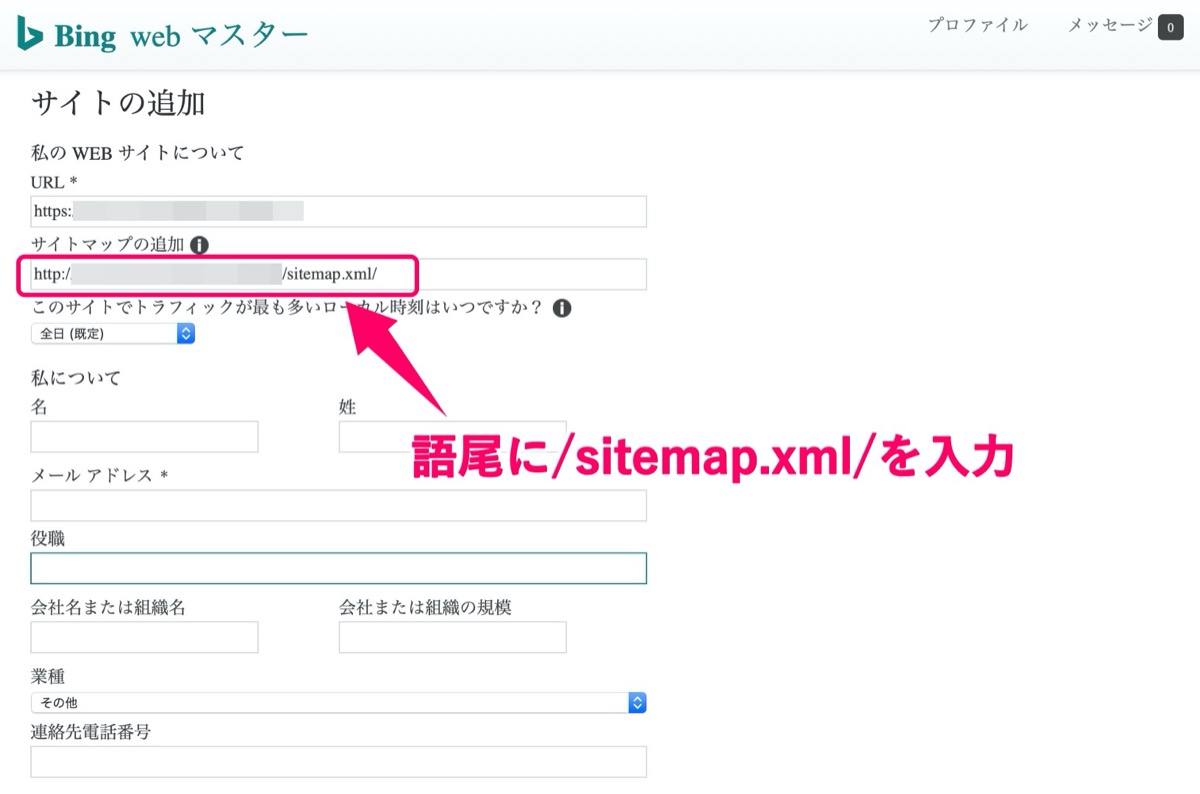Viewport: 1200px width, 794px height.
Task: Open the プロファイル menu
Action: tap(977, 26)
